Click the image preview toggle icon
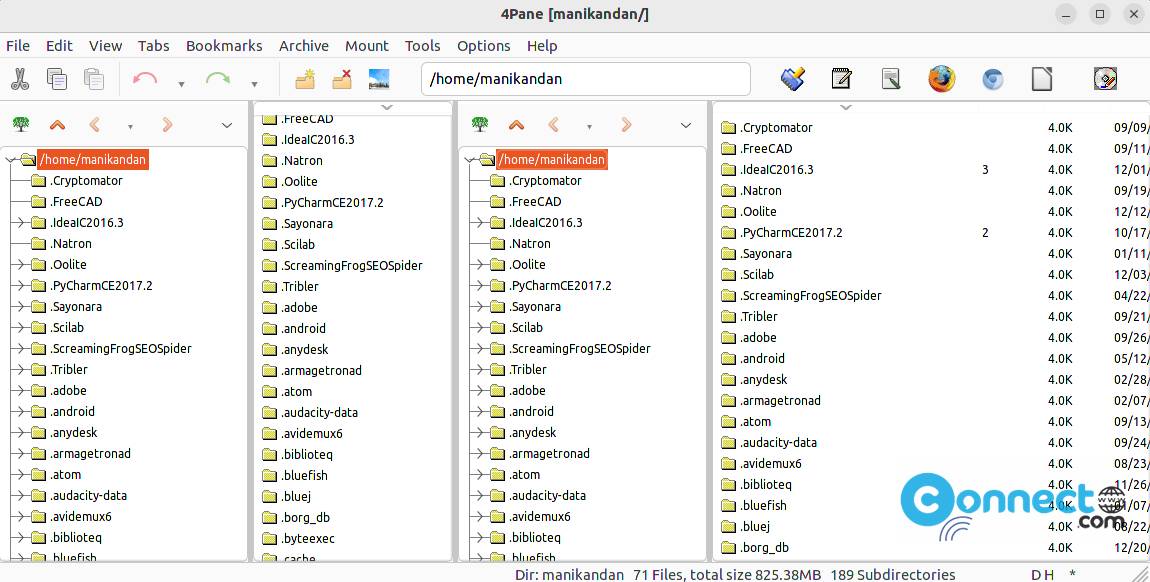This screenshot has height=582, width=1150. (x=379, y=78)
